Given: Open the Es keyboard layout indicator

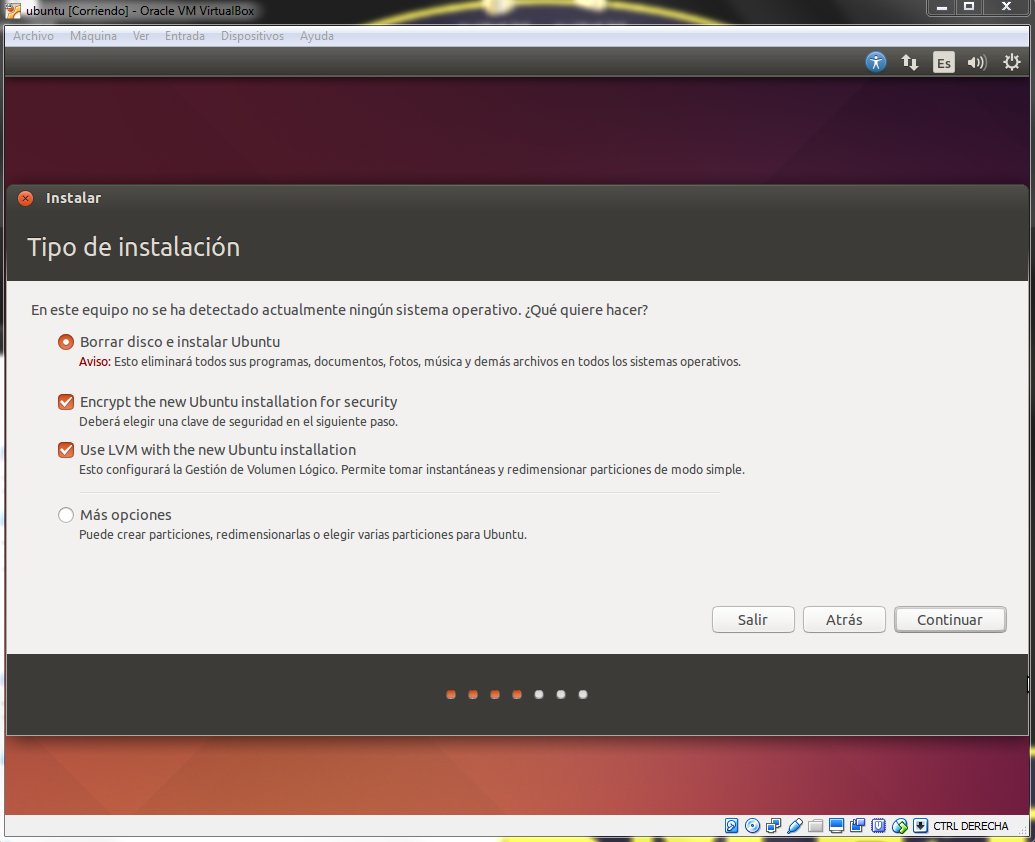Looking at the screenshot, I should tap(943, 63).
